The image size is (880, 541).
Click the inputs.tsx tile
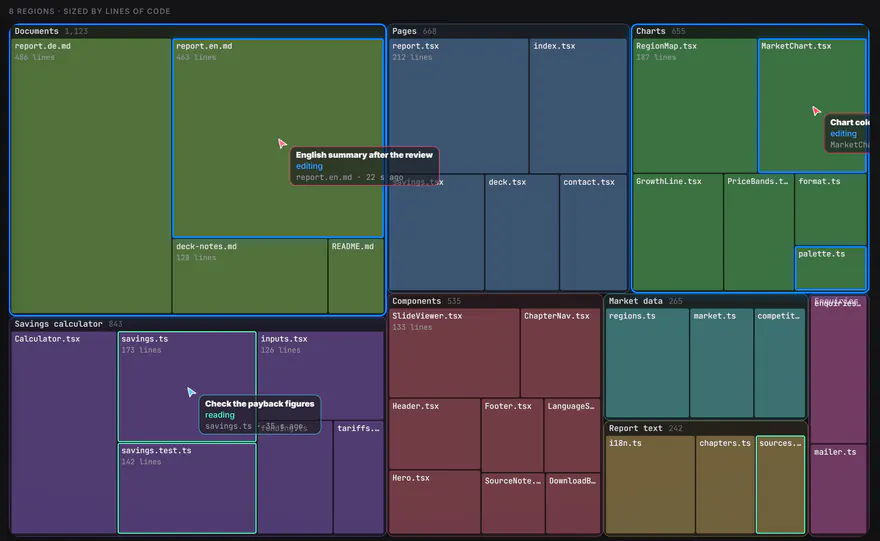[320, 375]
